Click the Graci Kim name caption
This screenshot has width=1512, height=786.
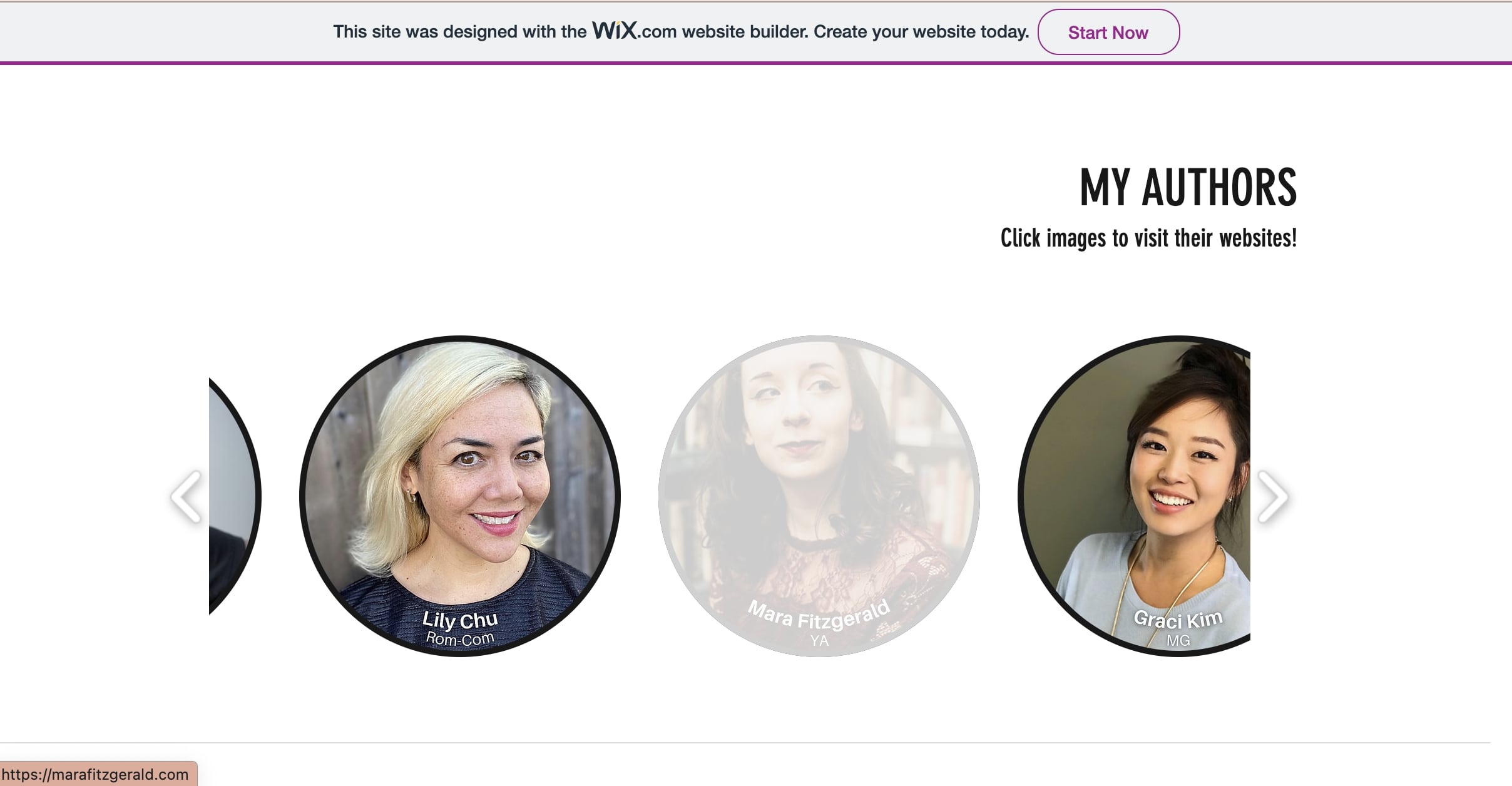(x=1178, y=619)
